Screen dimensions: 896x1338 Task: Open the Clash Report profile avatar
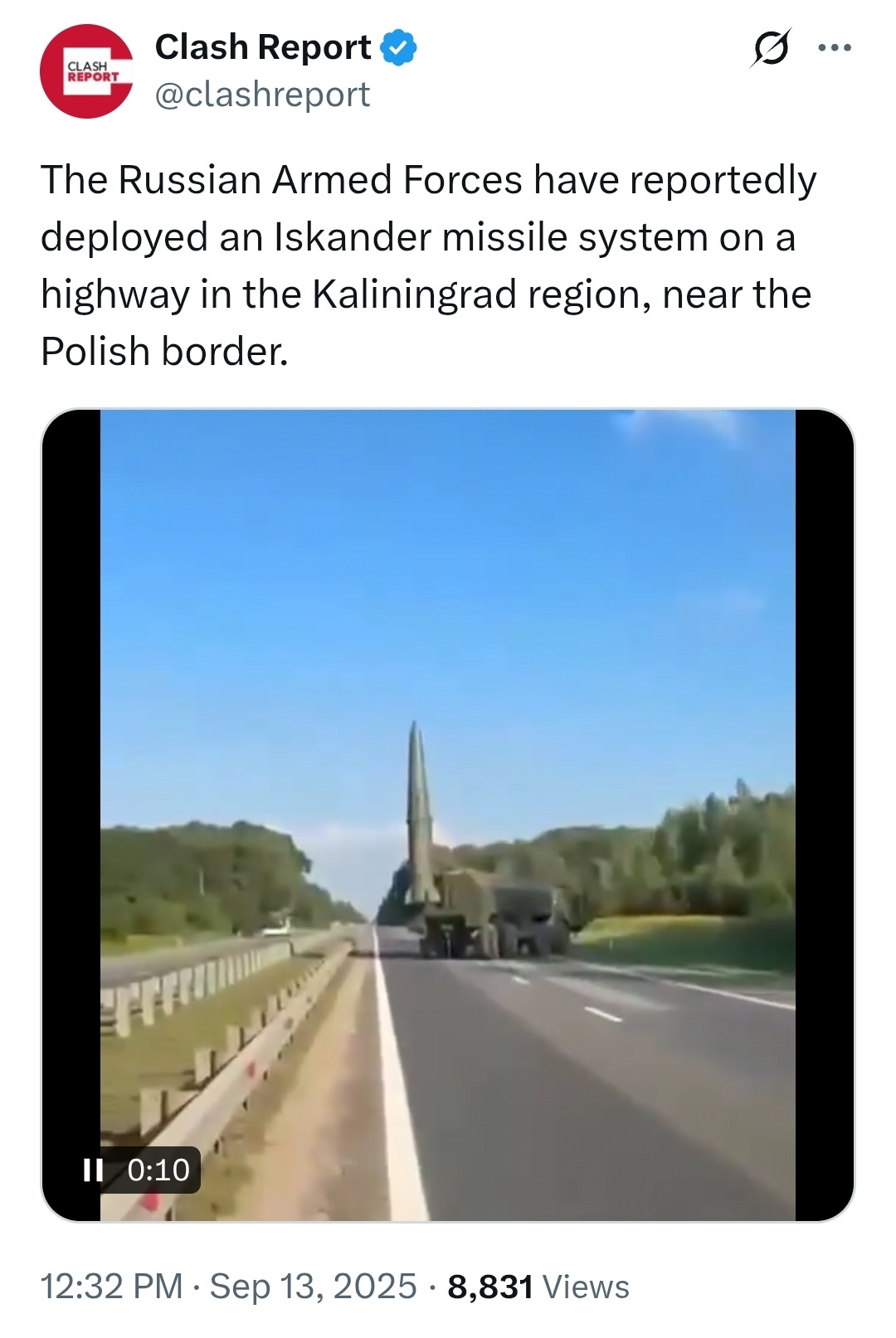click(x=86, y=71)
